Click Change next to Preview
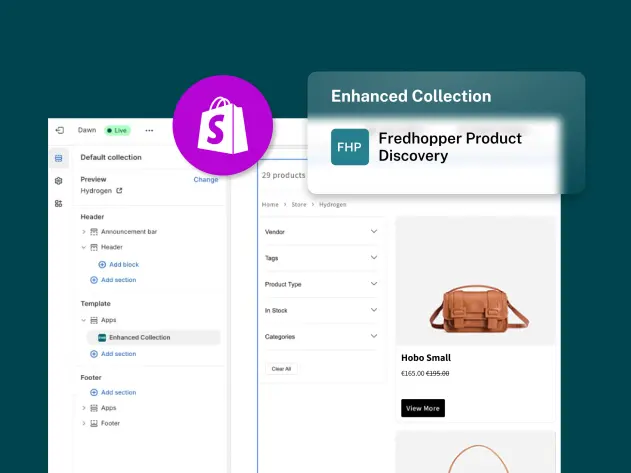 click(x=206, y=180)
